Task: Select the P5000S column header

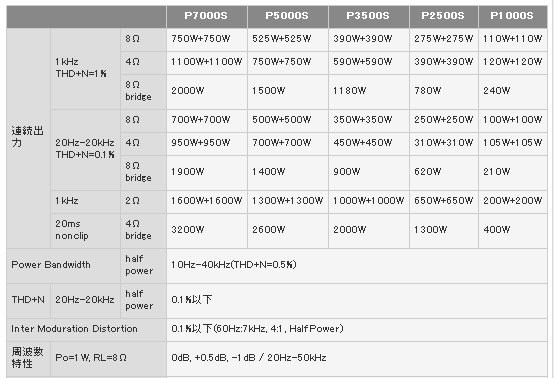Action: coord(288,16)
